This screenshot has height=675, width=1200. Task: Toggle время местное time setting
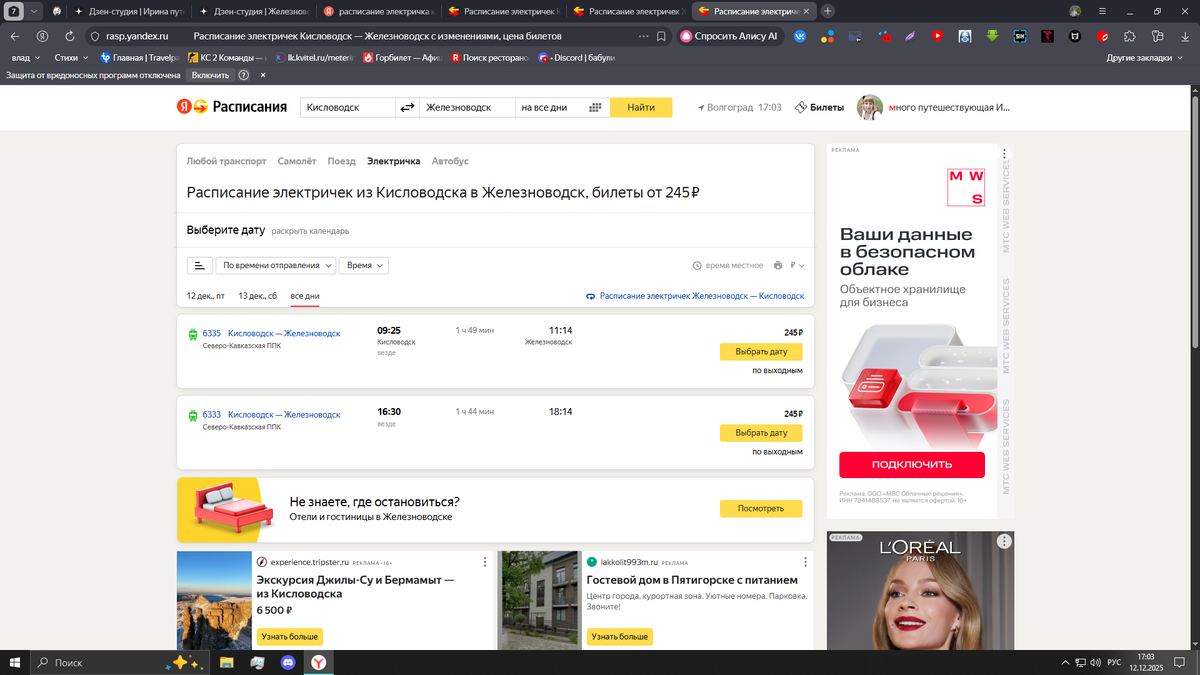(728, 266)
